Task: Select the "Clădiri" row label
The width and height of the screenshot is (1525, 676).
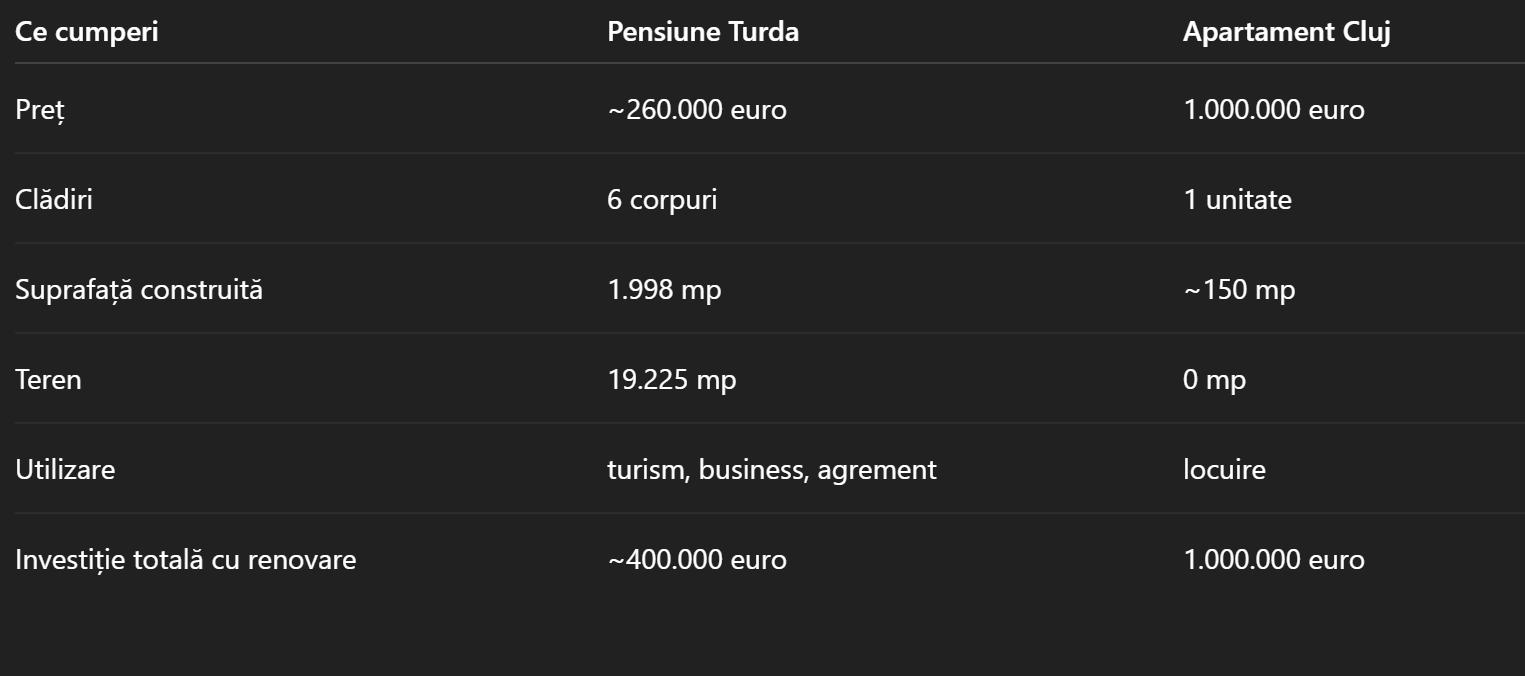Action: click(54, 200)
